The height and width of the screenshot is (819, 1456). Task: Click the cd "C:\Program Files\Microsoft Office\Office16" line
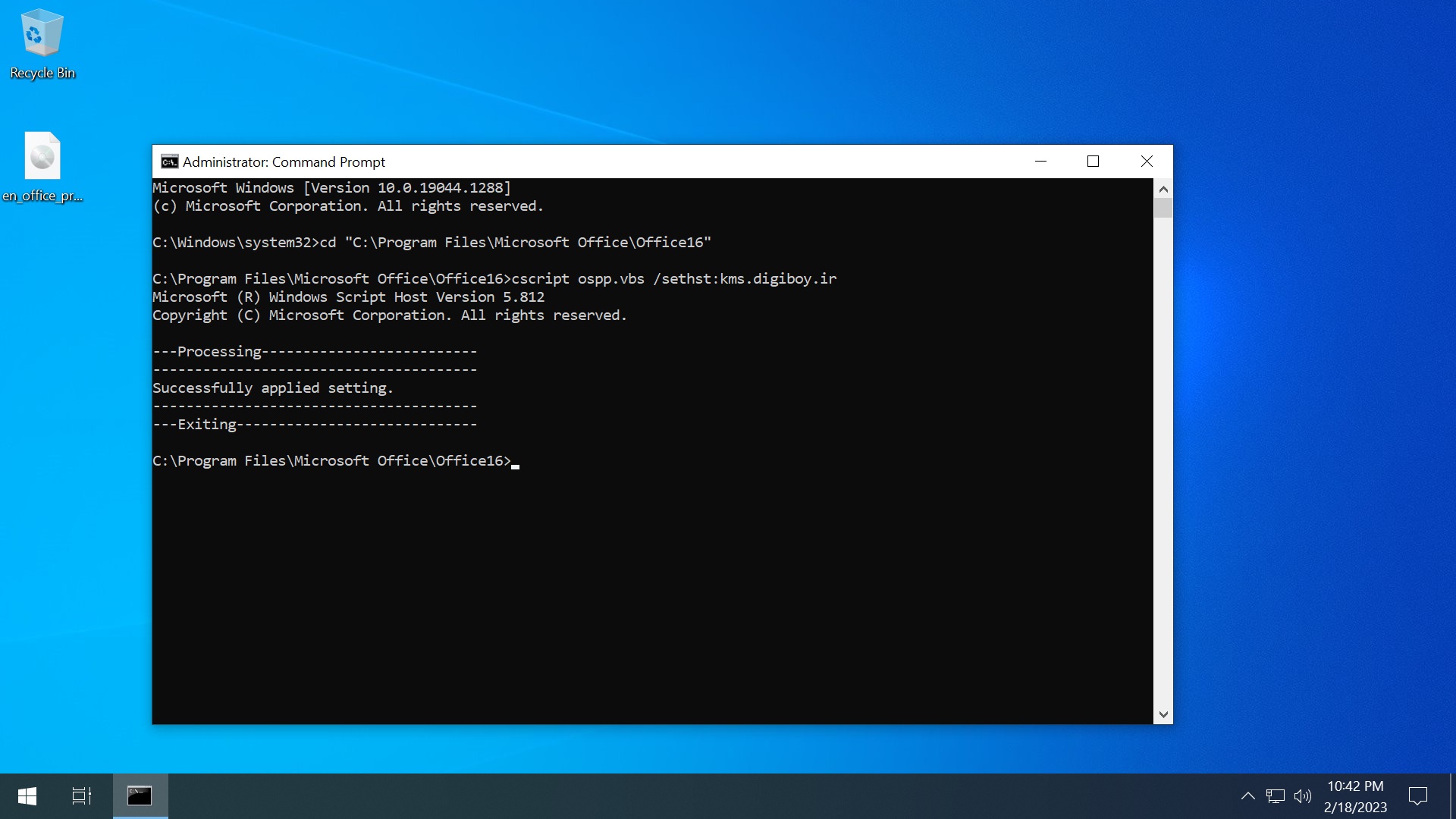coord(431,243)
